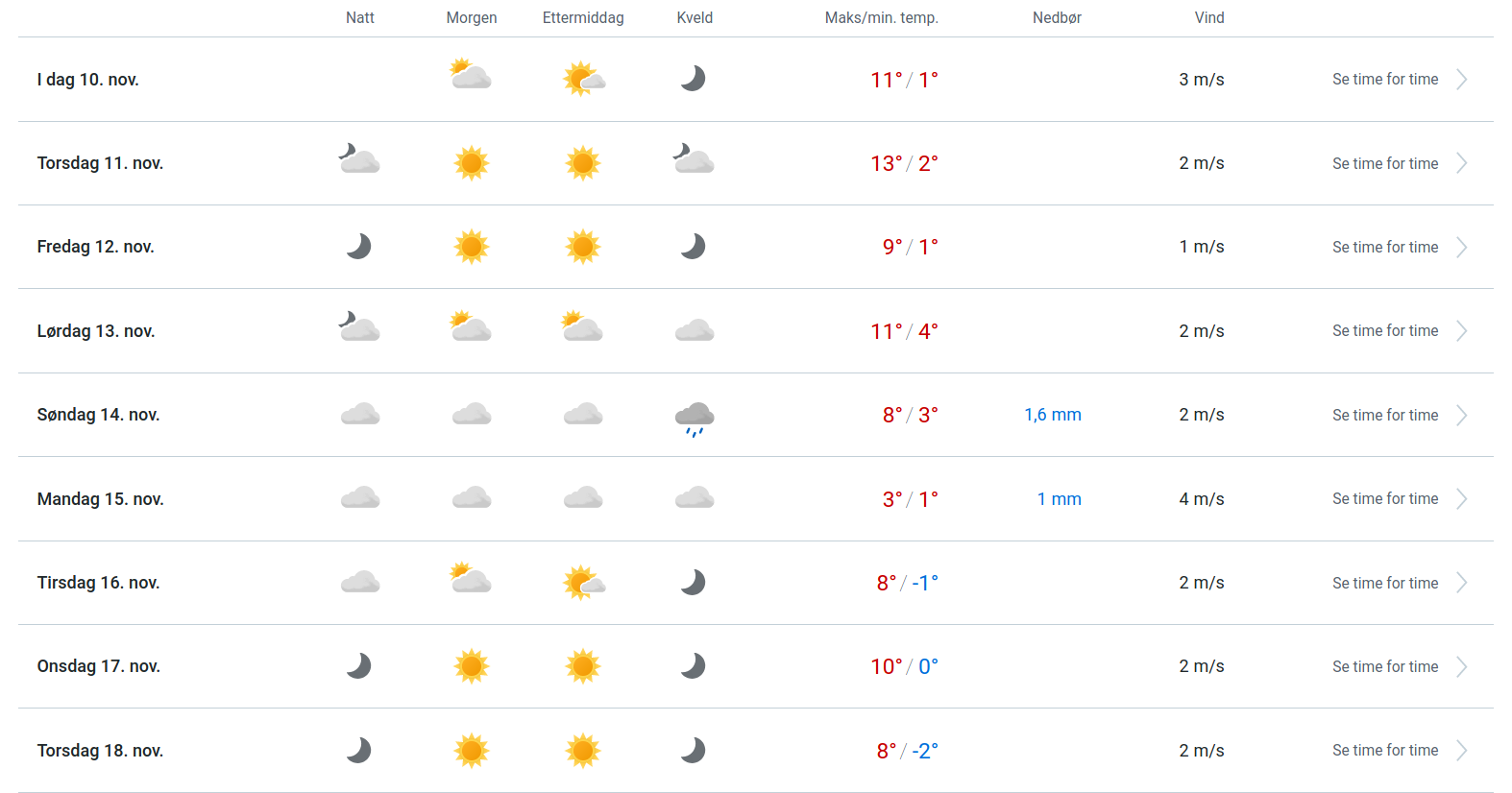Expand hourly chevron for I dag 10. nov.
Screen dimensions: 1512x793
[1461, 80]
